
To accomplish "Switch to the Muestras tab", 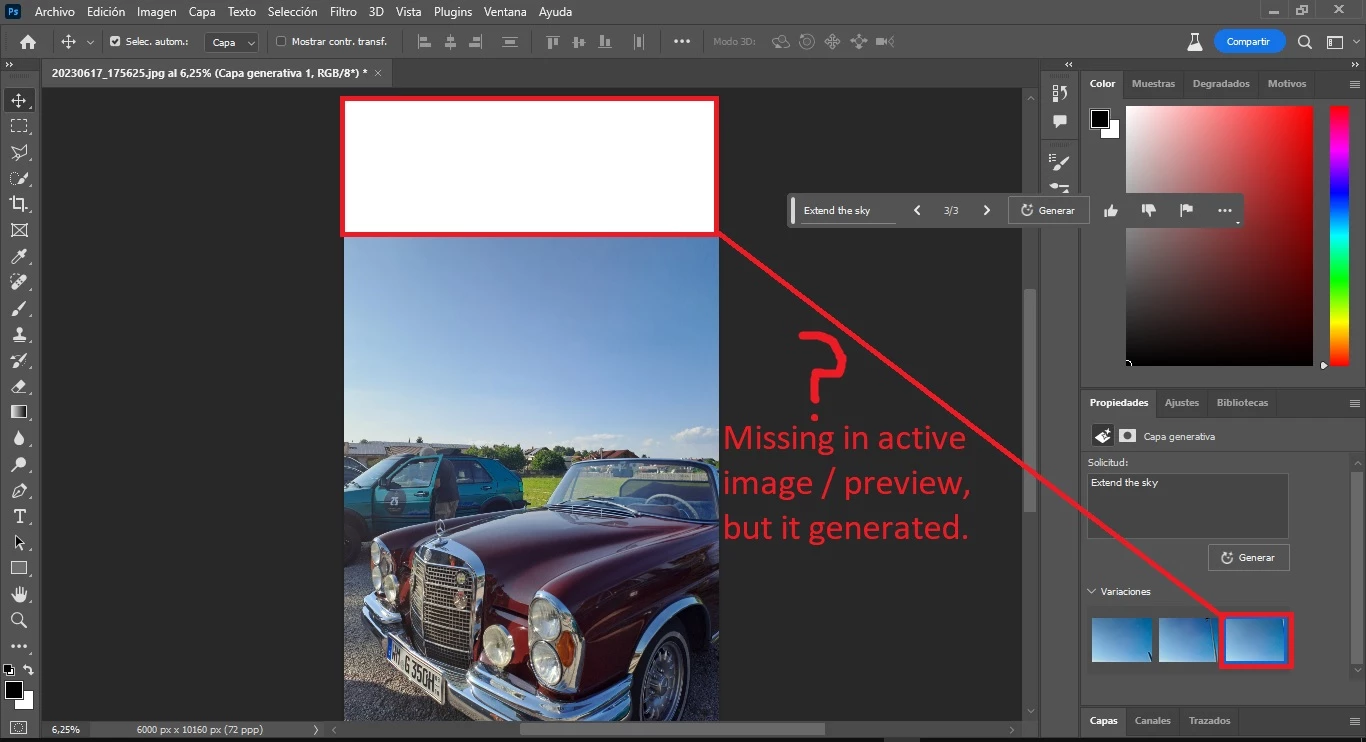I will pos(1153,84).
